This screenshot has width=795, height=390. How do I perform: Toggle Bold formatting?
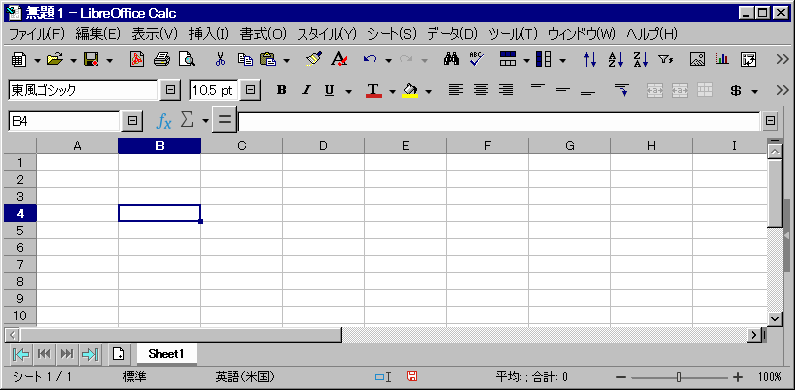[281, 90]
